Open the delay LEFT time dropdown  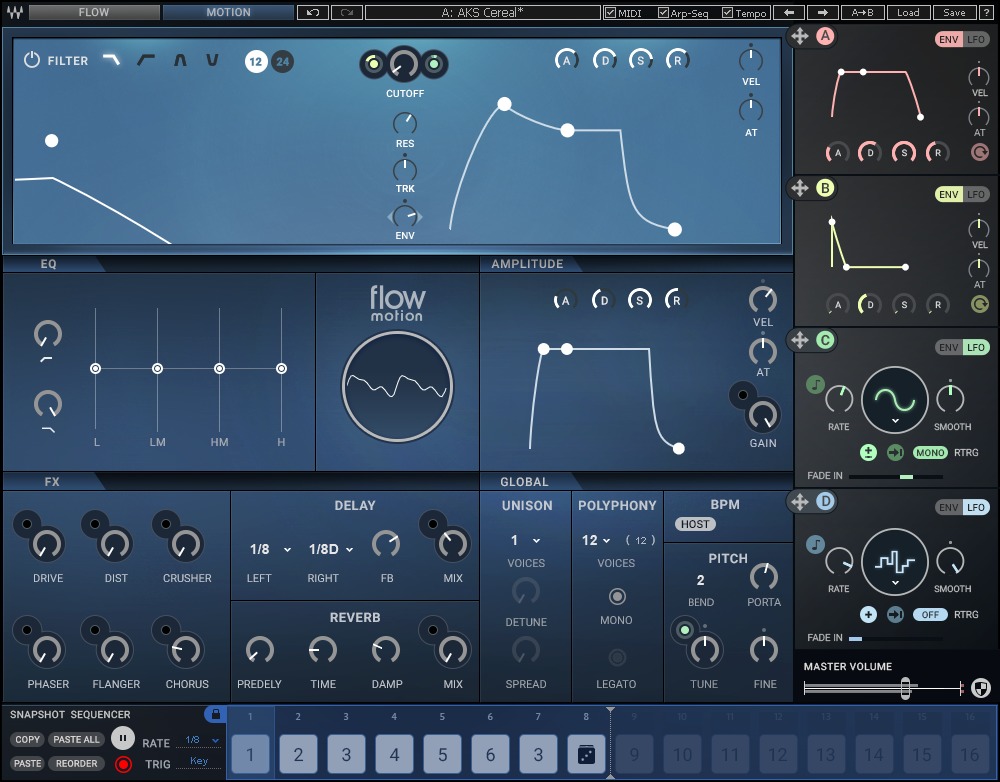point(270,549)
